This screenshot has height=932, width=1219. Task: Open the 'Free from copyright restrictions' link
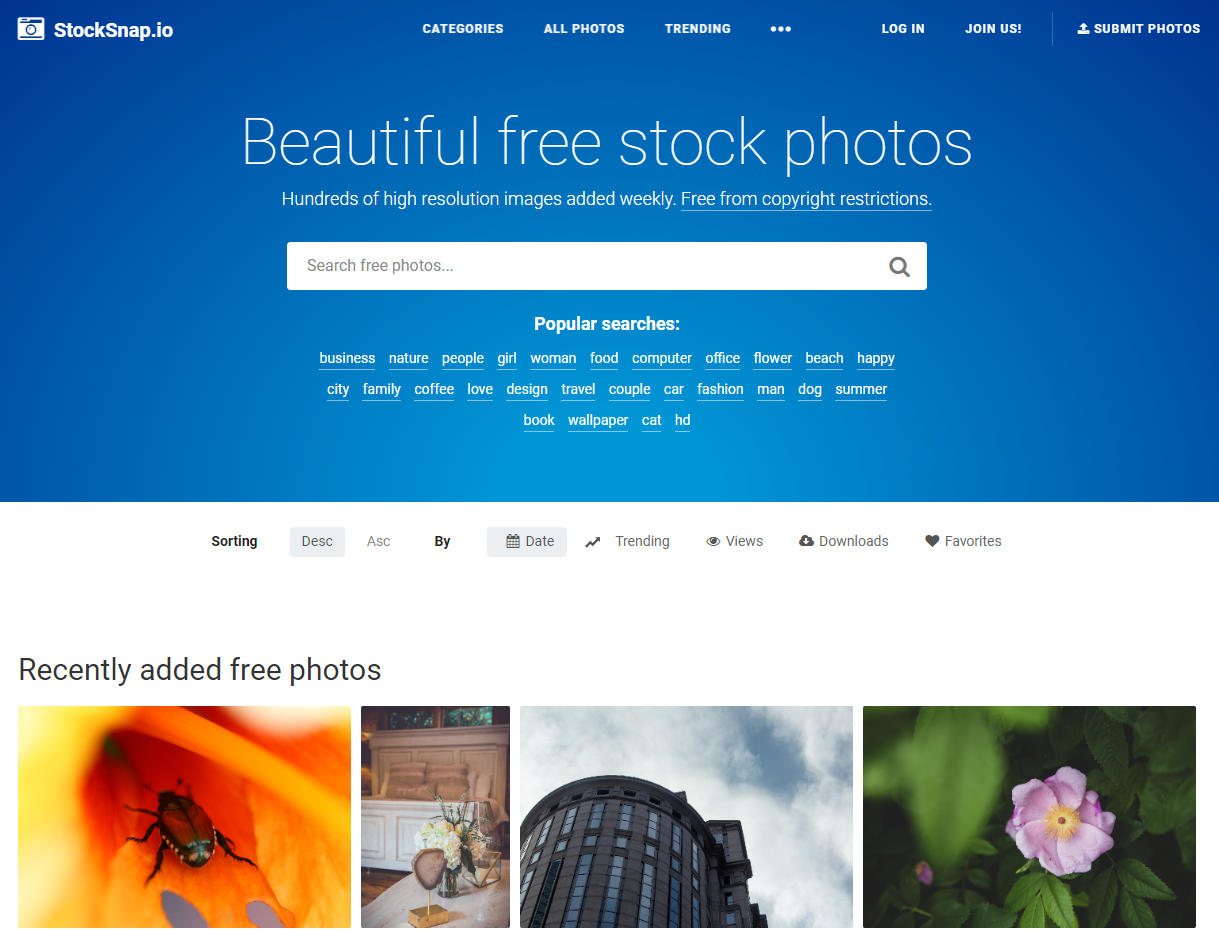pyautogui.click(x=806, y=199)
